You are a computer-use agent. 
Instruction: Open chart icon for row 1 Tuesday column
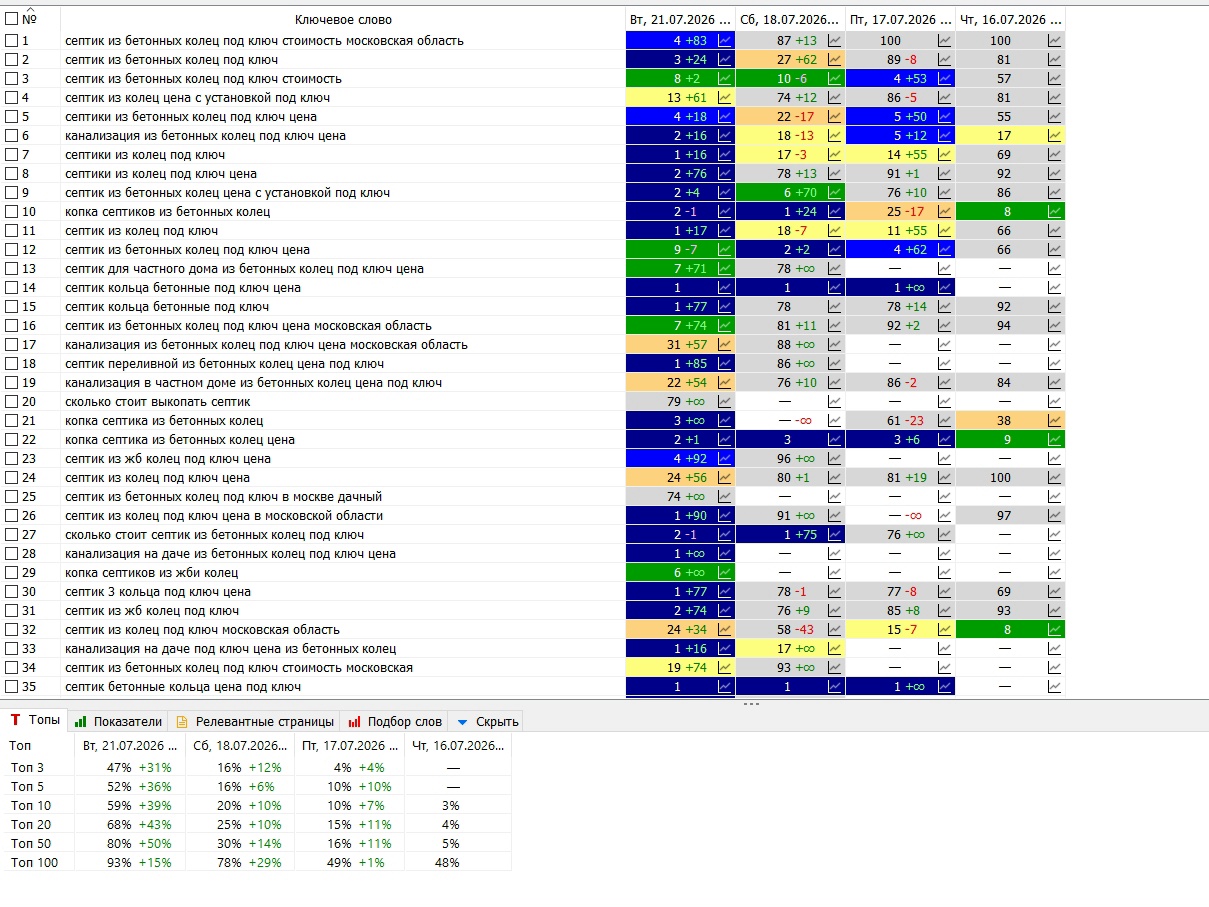click(725, 41)
